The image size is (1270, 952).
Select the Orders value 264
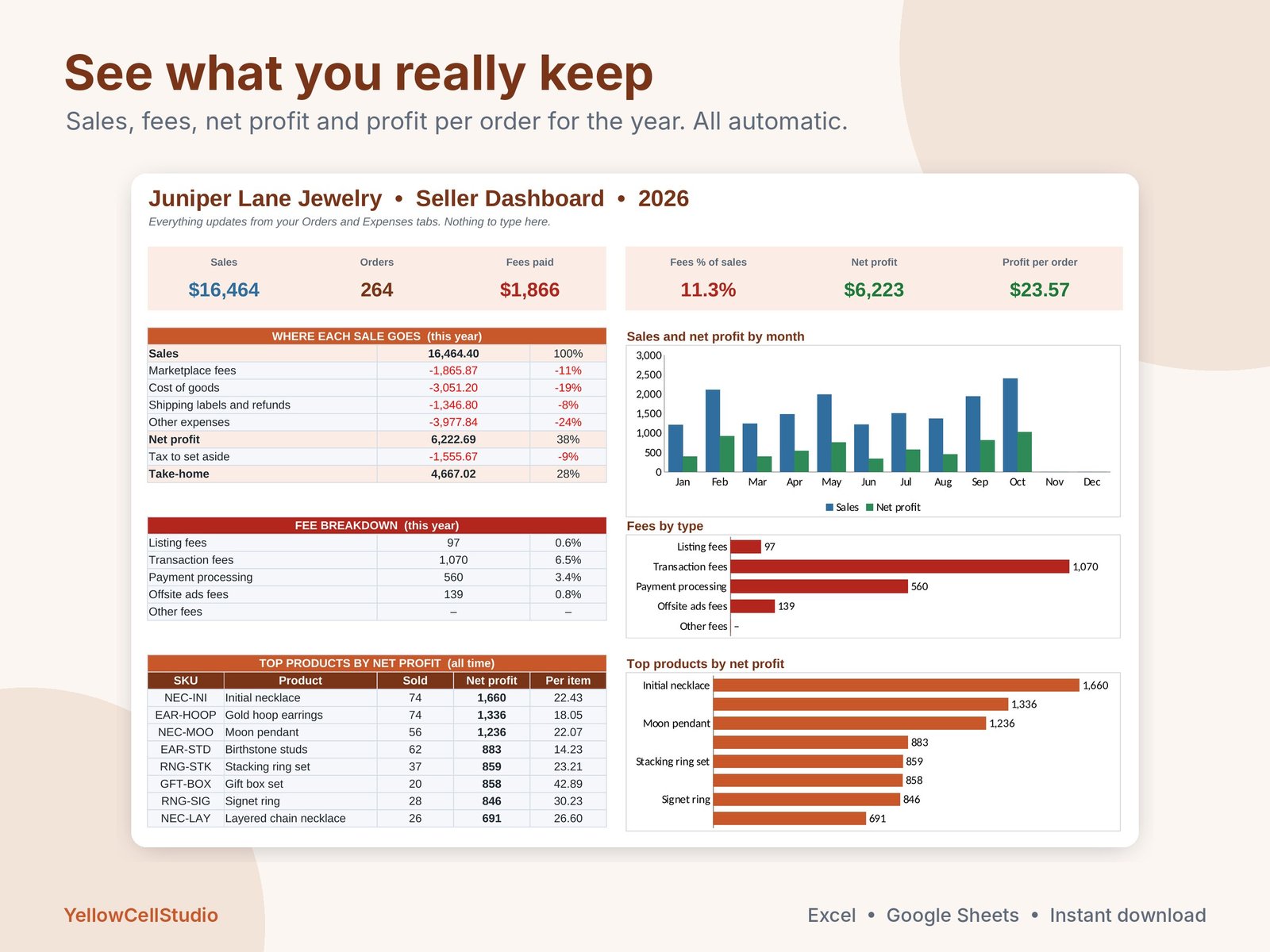(x=376, y=290)
